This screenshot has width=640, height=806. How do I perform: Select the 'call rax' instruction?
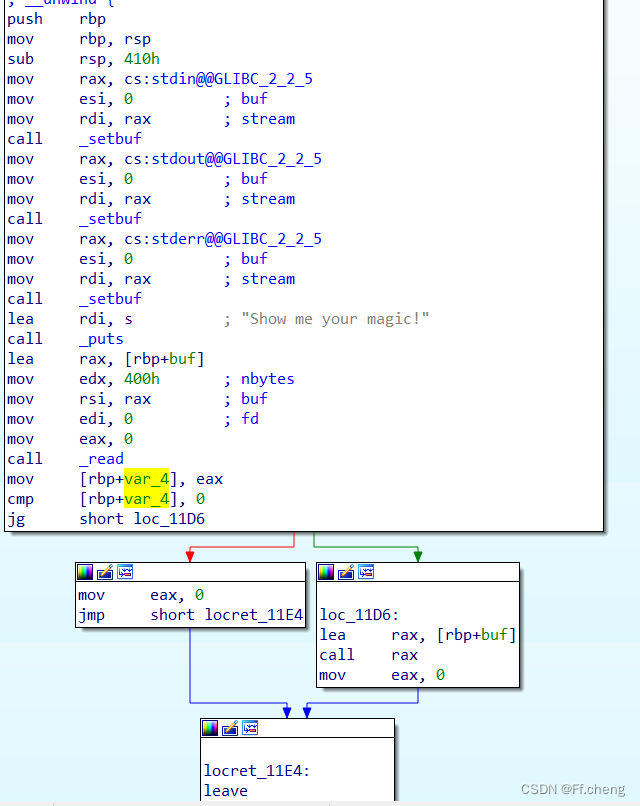tap(369, 655)
